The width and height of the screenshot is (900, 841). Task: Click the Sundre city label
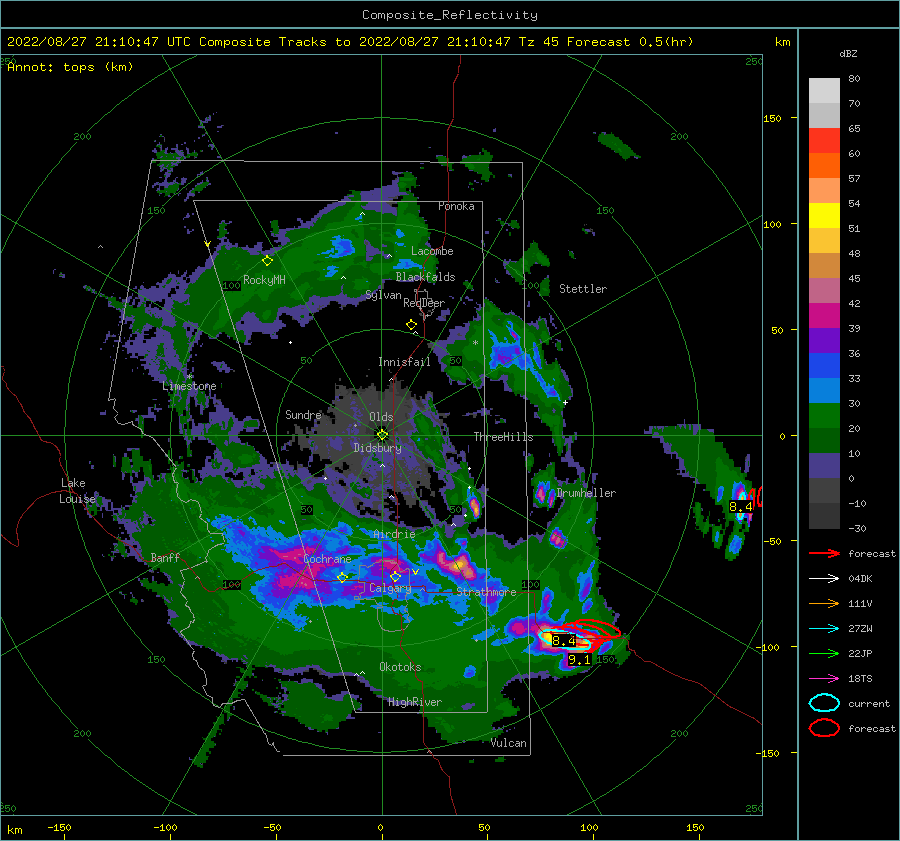303,414
